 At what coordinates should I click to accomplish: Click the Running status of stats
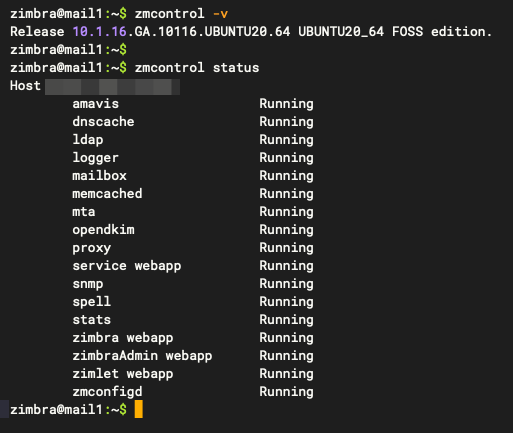click(286, 320)
